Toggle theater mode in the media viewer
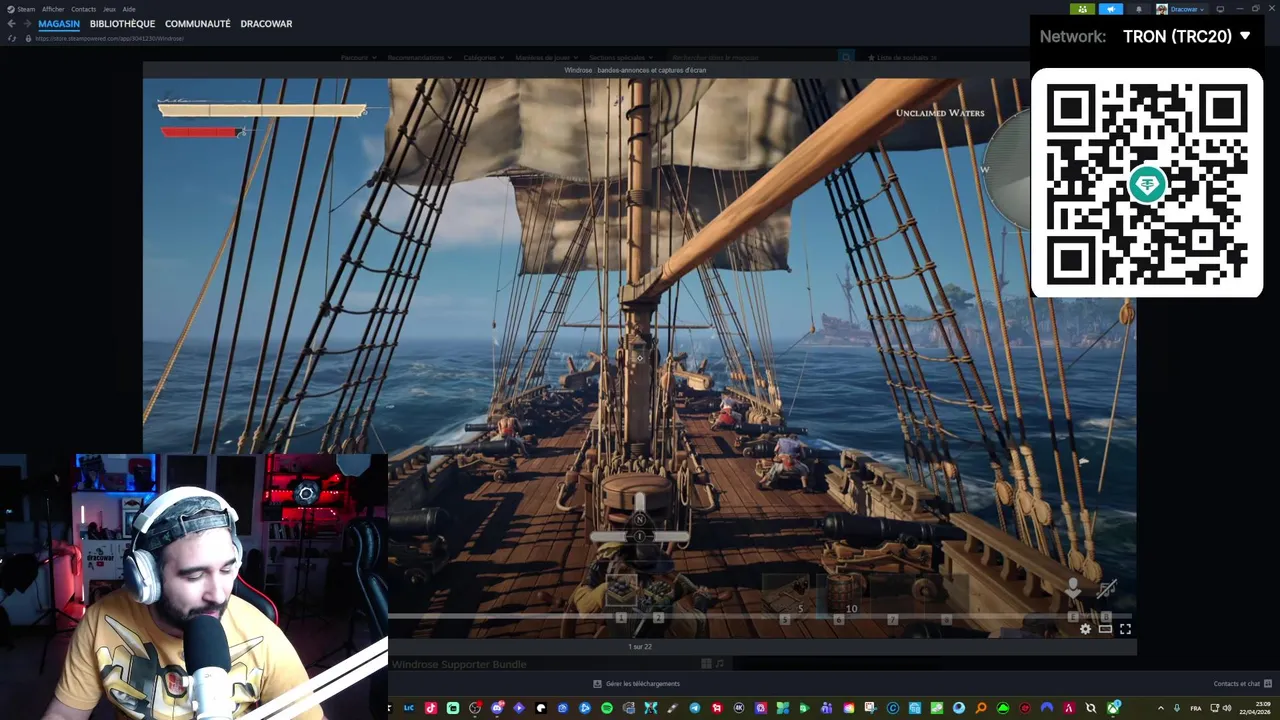This screenshot has width=1280, height=720. pyautogui.click(x=1105, y=629)
